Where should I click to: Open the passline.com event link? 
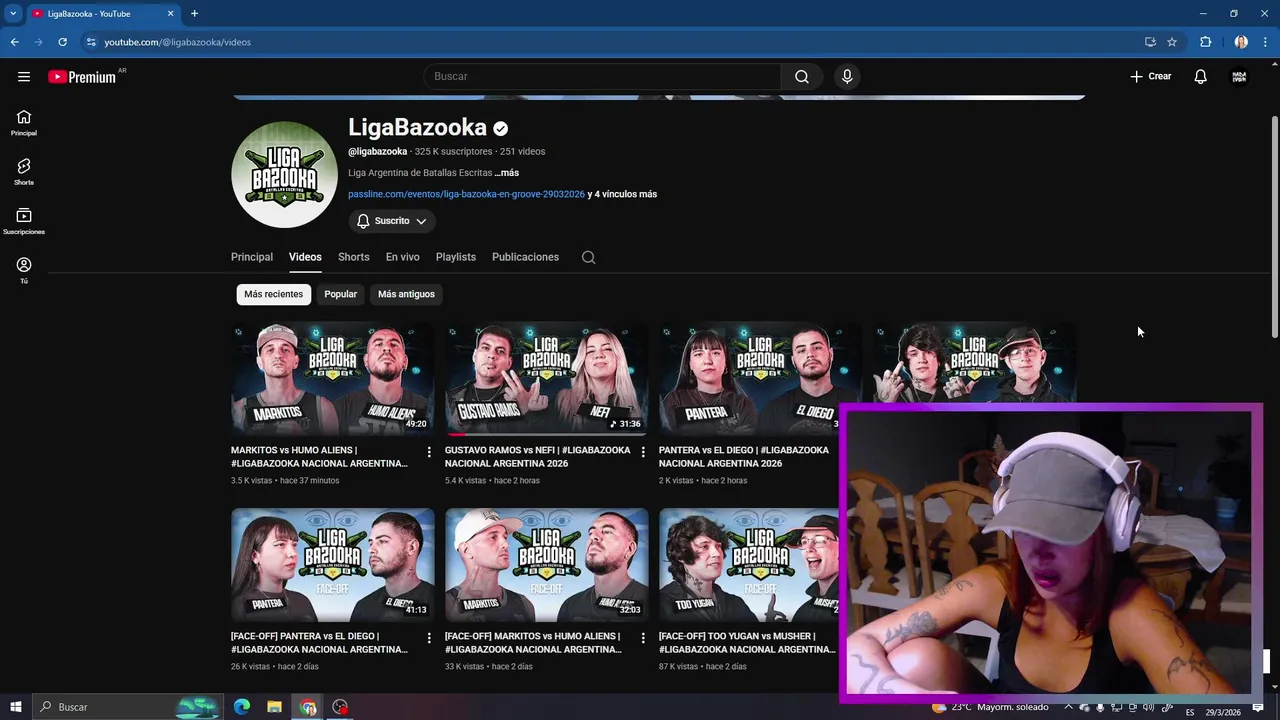tap(466, 194)
